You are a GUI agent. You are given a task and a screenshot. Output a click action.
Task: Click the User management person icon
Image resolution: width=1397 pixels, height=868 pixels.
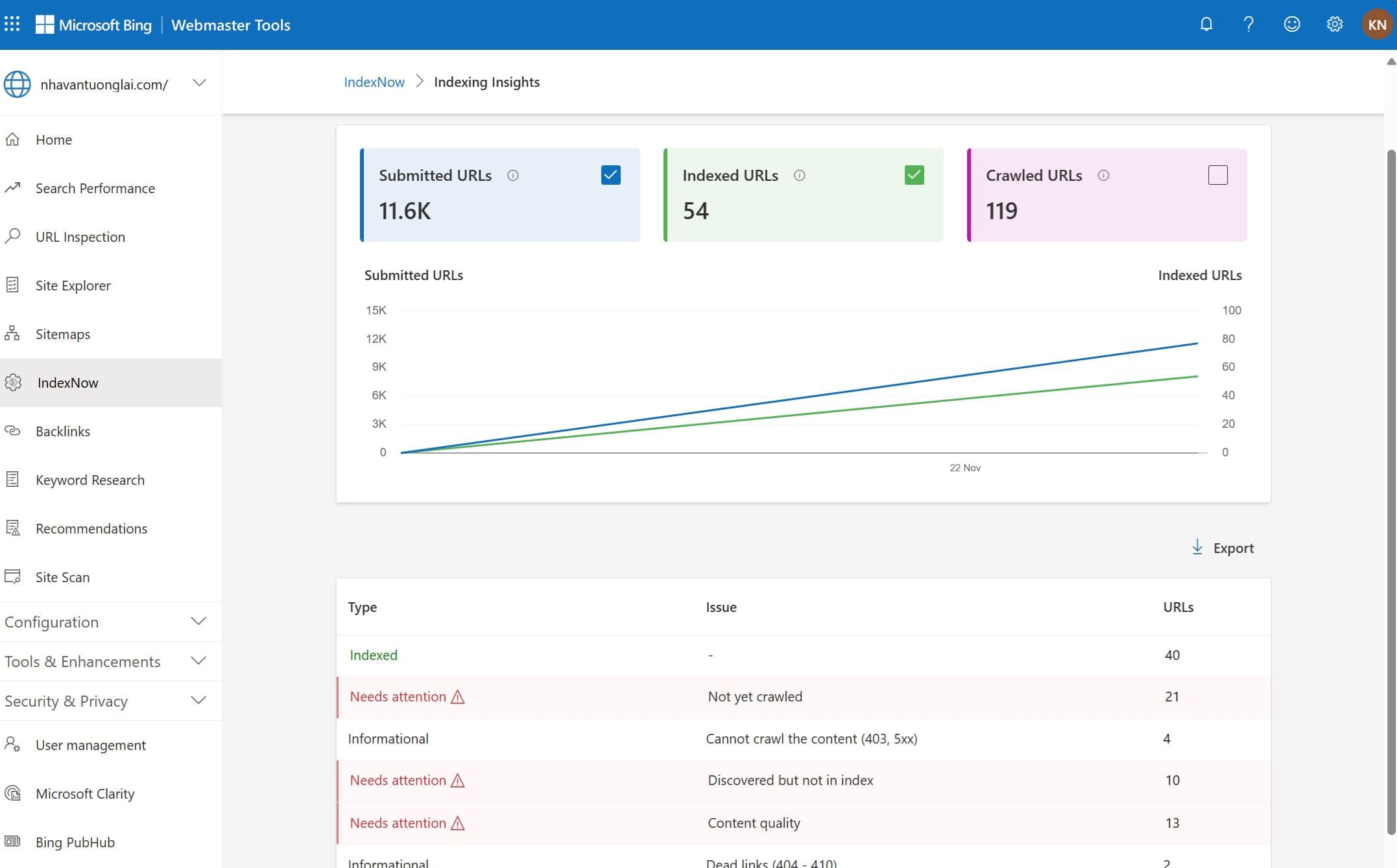12,744
